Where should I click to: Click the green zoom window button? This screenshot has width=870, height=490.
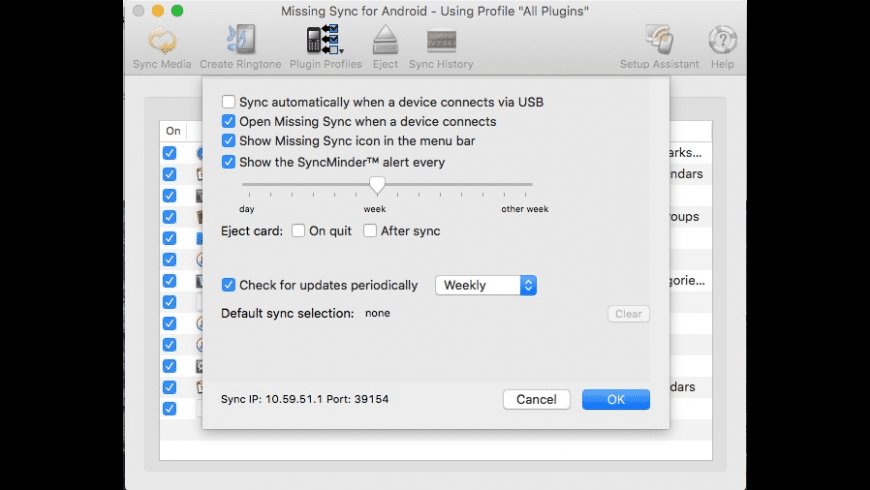[x=177, y=11]
